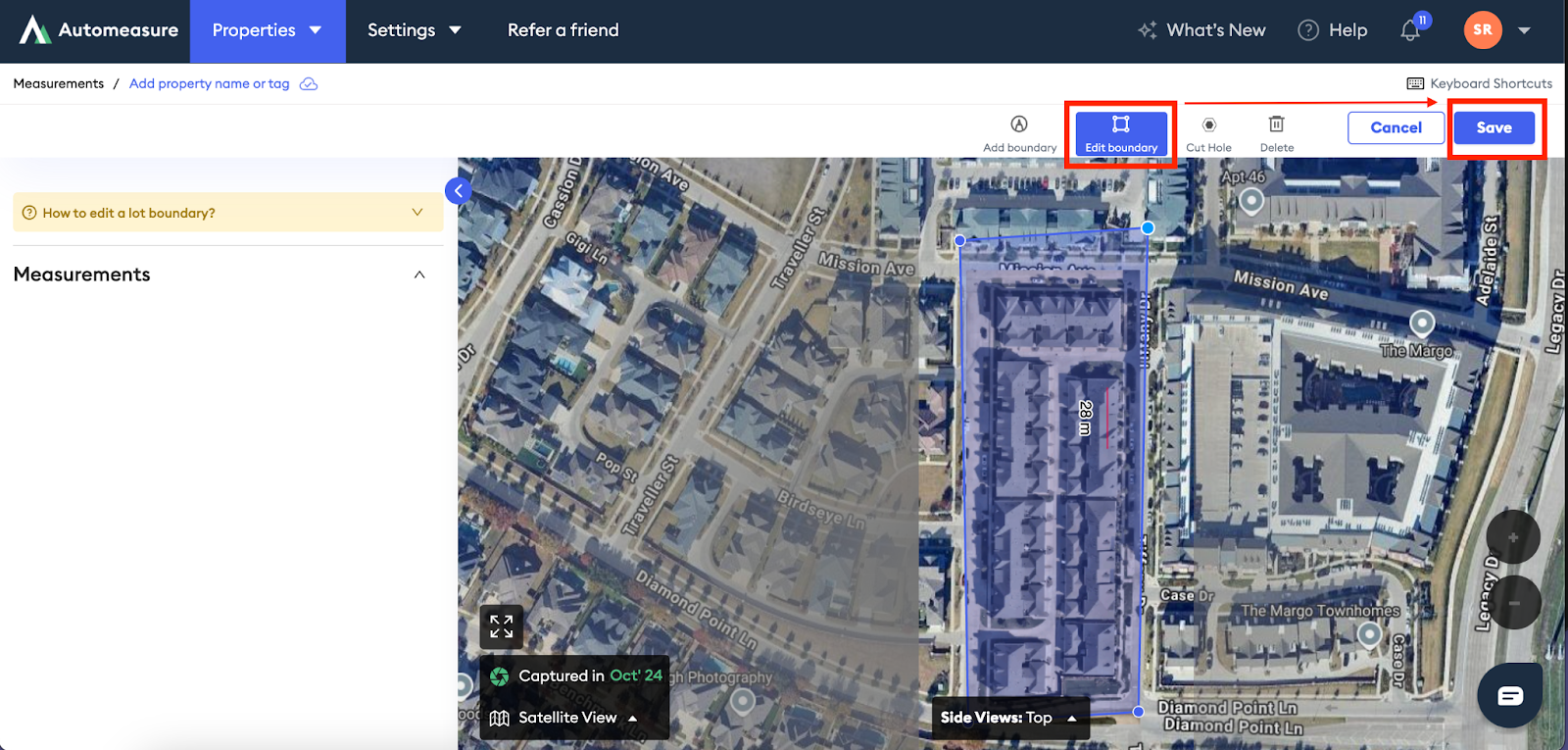The height and width of the screenshot is (750, 1568).
Task: Choose the Cut Hole tool
Action: 1208,133
